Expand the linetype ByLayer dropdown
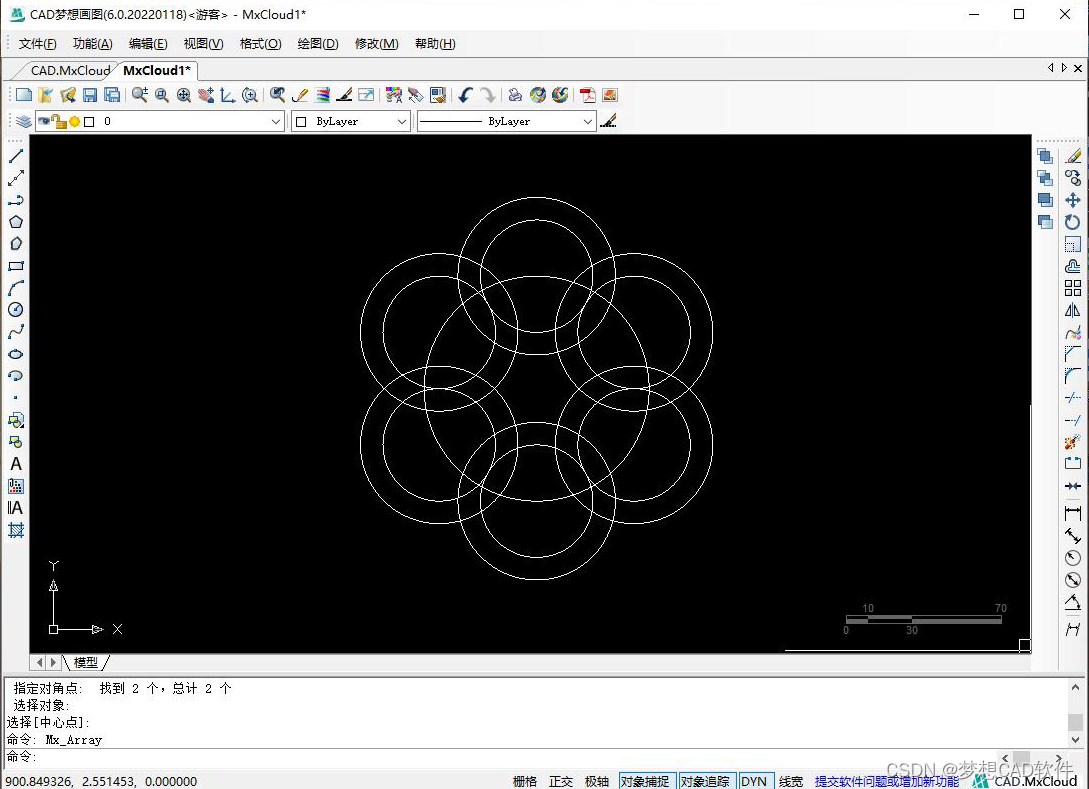 [588, 122]
